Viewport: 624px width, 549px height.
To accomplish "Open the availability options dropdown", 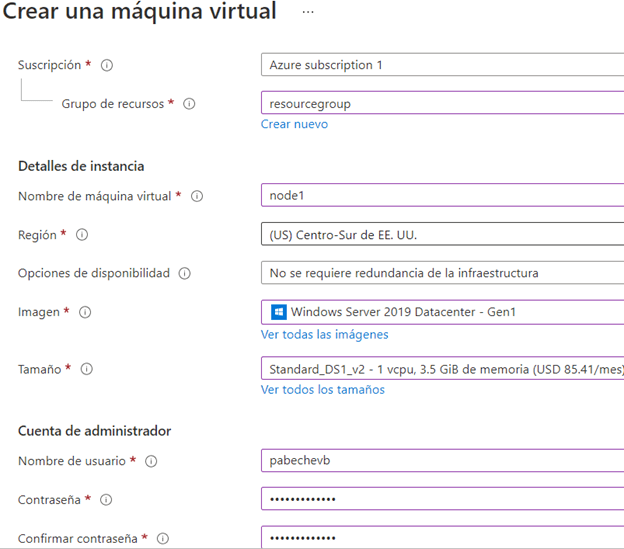I will tap(443, 273).
